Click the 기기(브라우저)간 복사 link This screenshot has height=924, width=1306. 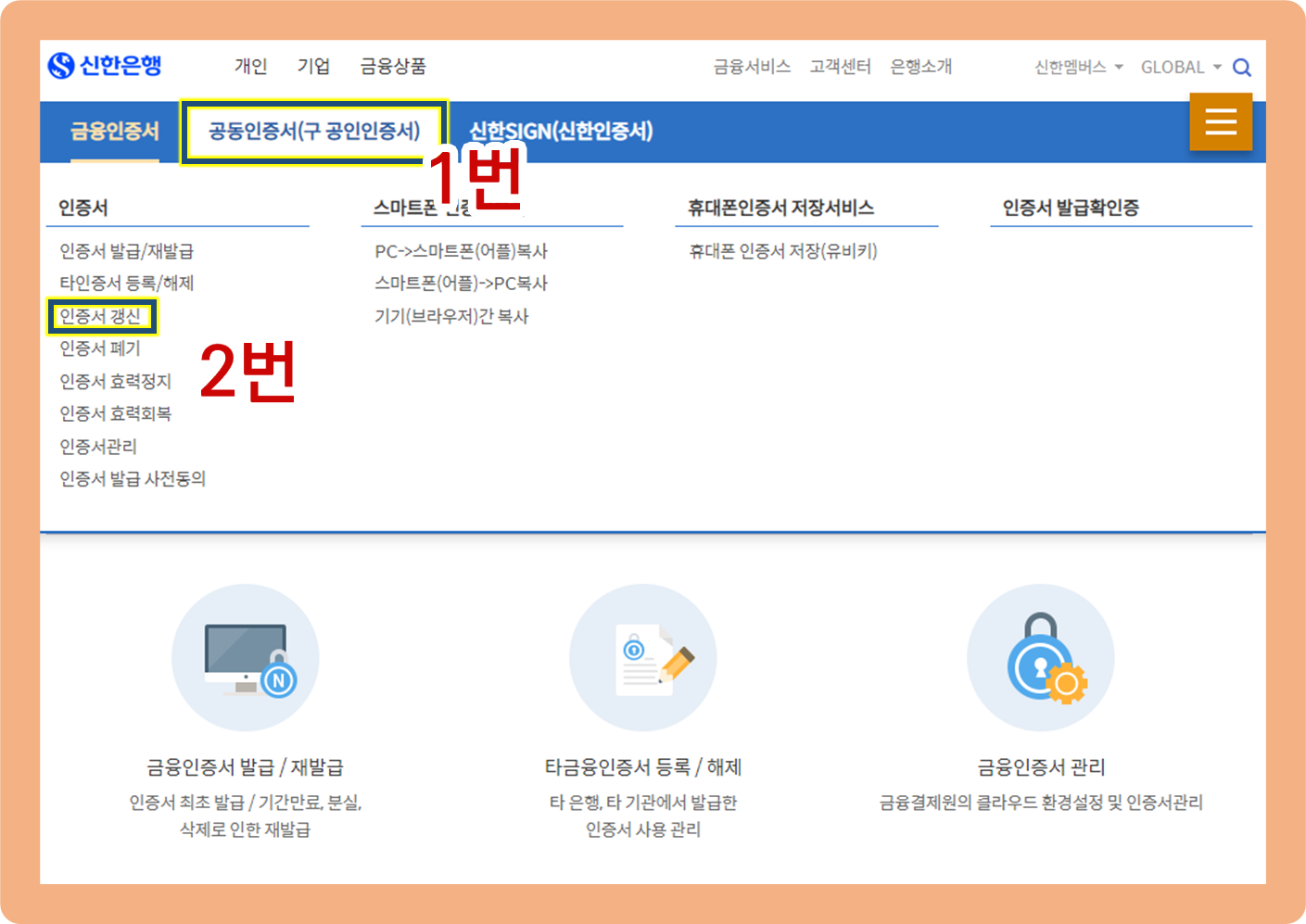(x=451, y=316)
